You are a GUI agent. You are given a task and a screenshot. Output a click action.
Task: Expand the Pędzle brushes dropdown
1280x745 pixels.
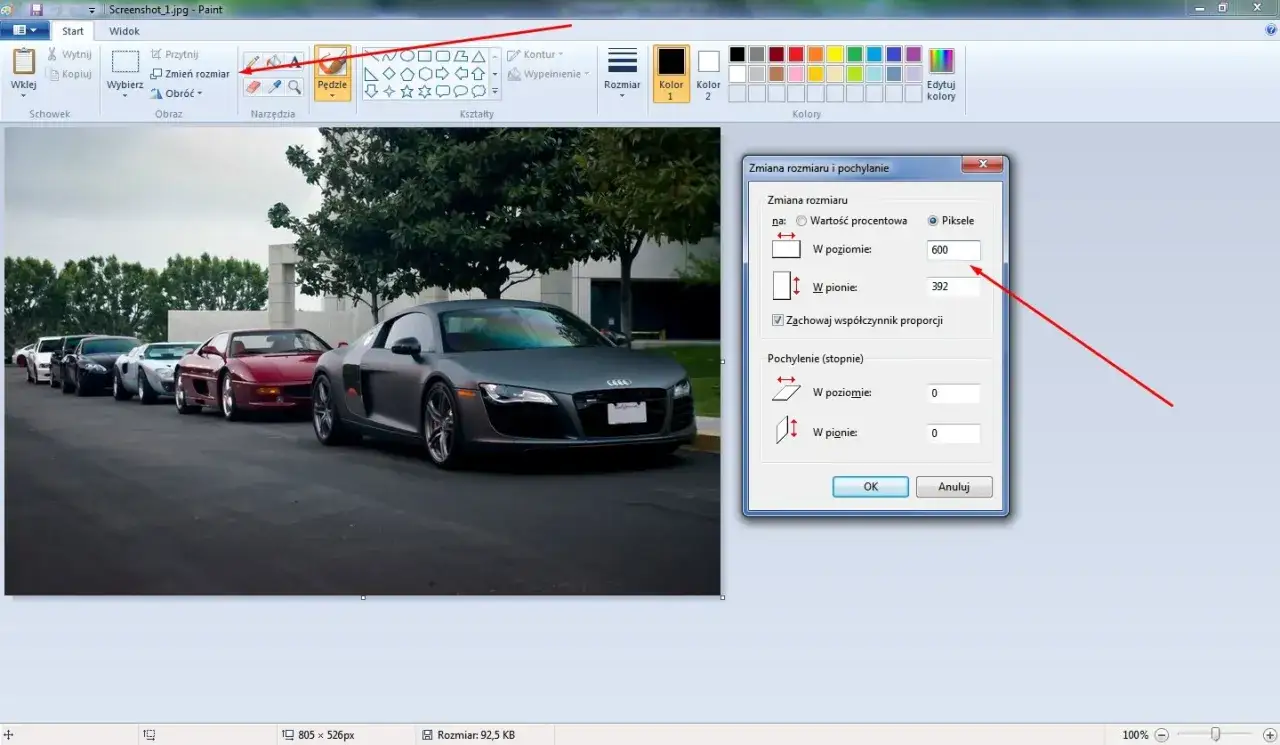[x=332, y=96]
